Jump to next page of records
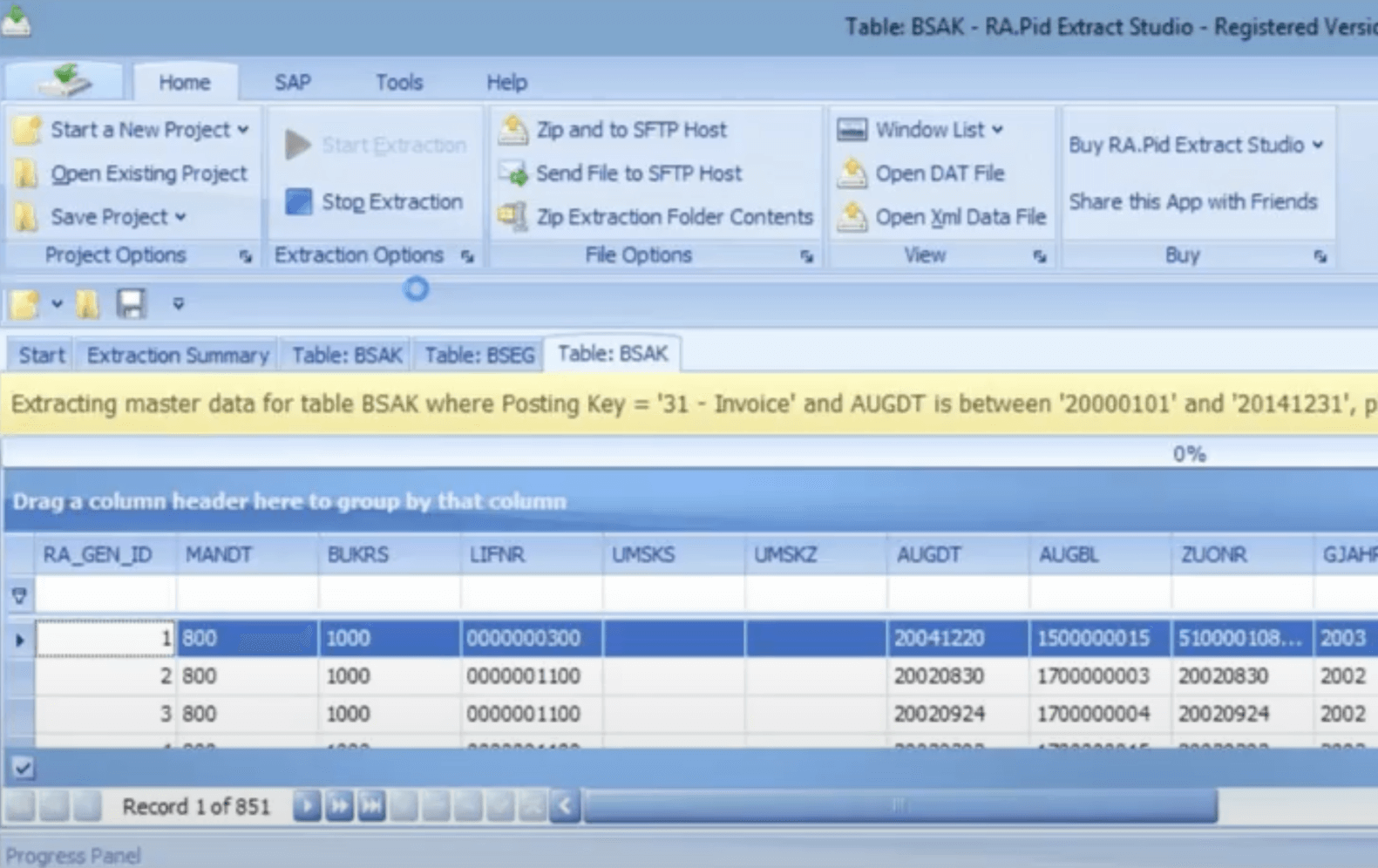 pyautogui.click(x=339, y=806)
